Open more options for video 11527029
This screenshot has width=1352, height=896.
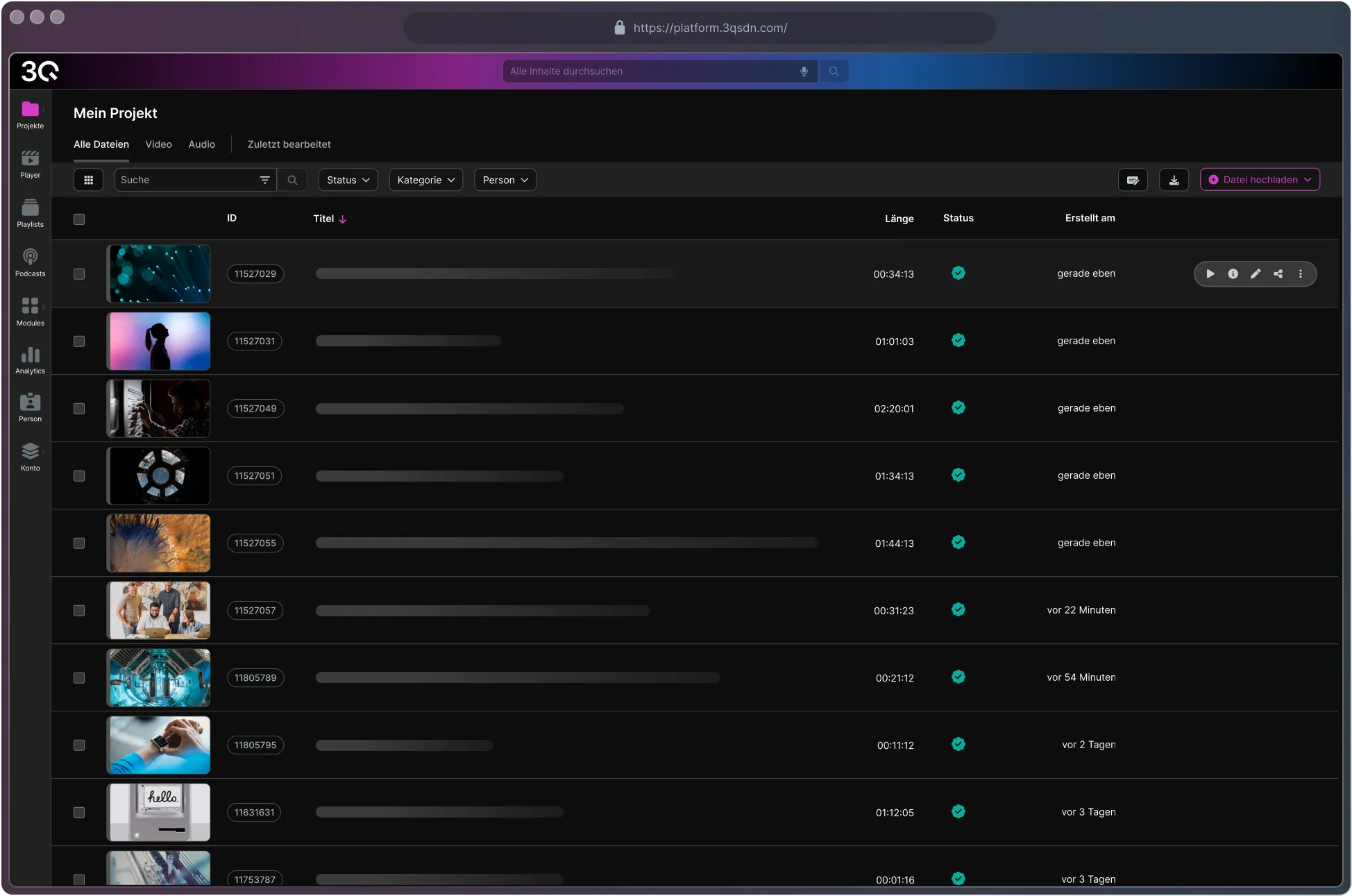1301,274
